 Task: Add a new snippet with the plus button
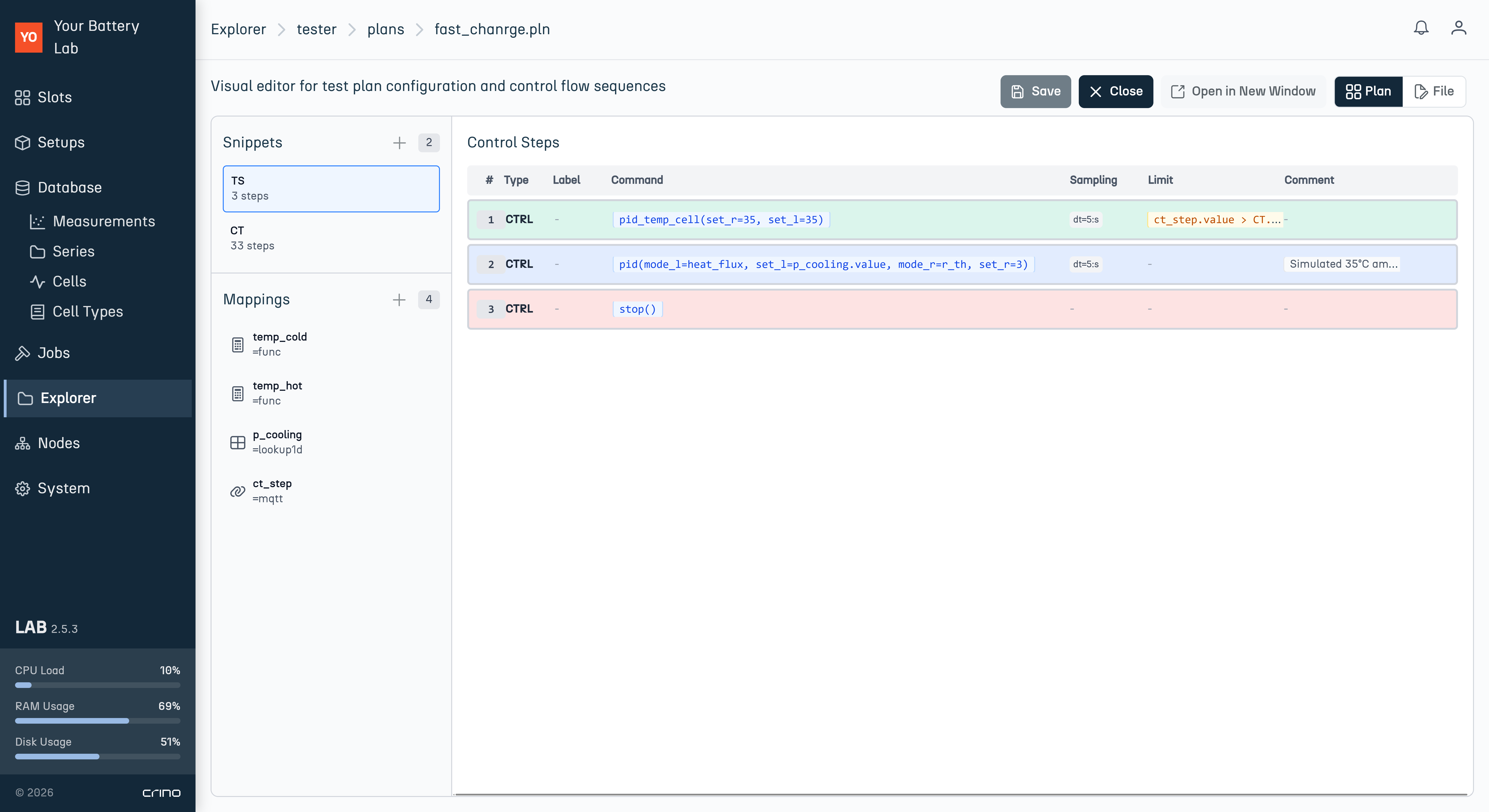tap(400, 143)
